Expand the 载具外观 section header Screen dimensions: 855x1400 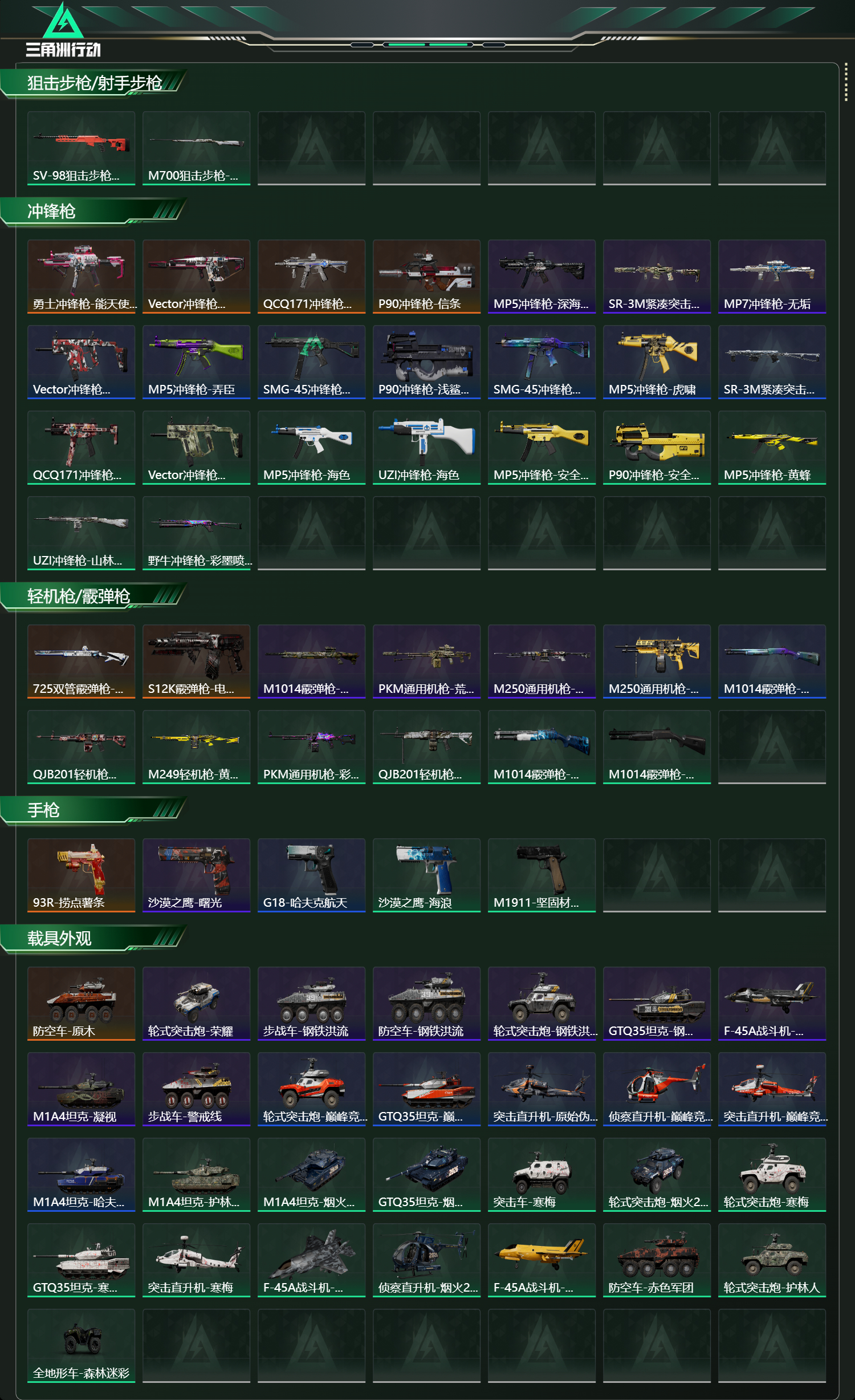(x=94, y=939)
